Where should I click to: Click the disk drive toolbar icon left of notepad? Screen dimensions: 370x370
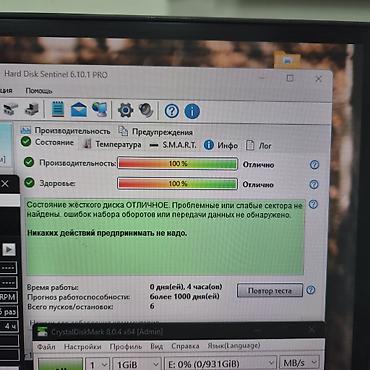[x=32, y=109]
